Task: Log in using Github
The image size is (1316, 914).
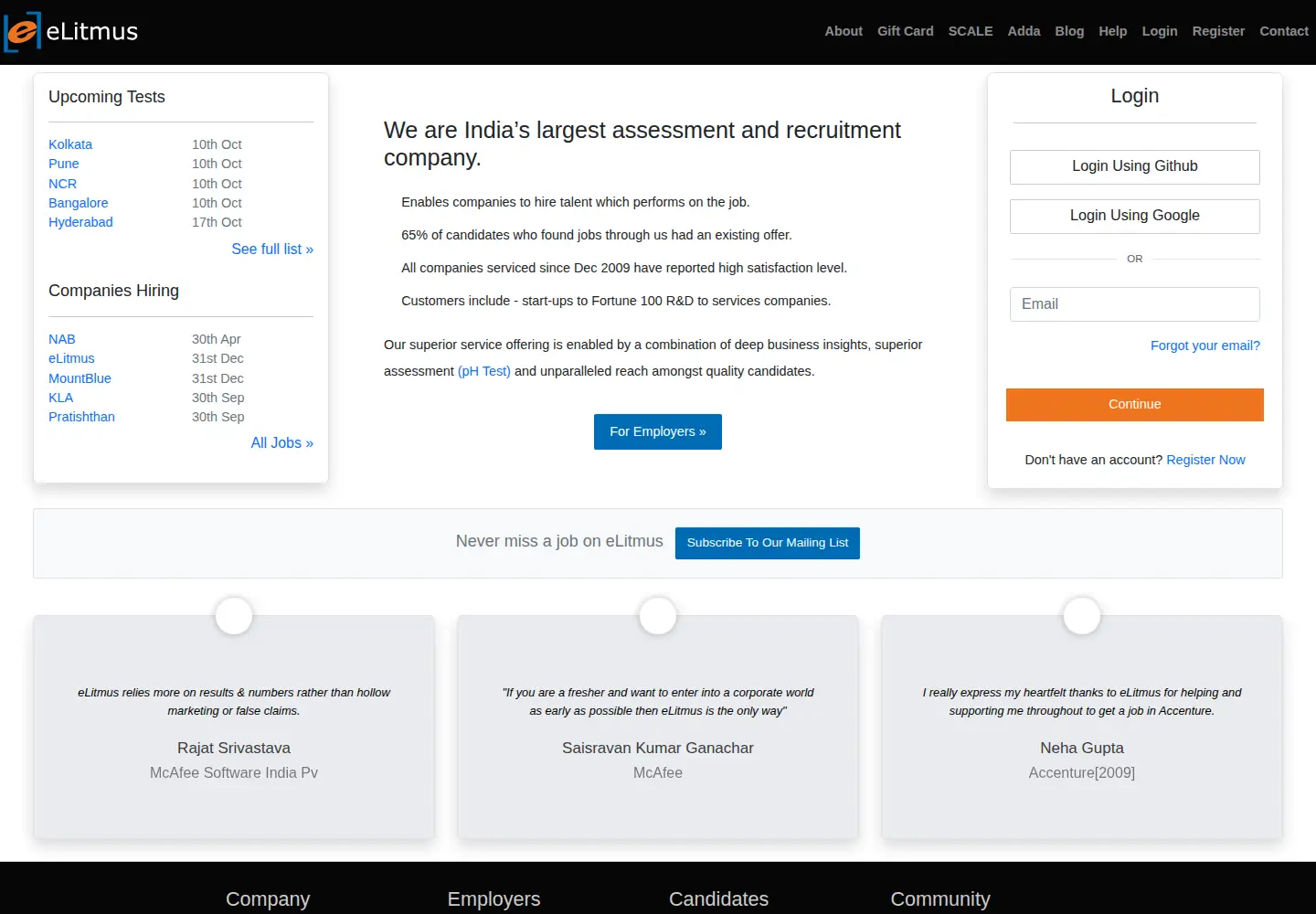Action: click(x=1135, y=167)
